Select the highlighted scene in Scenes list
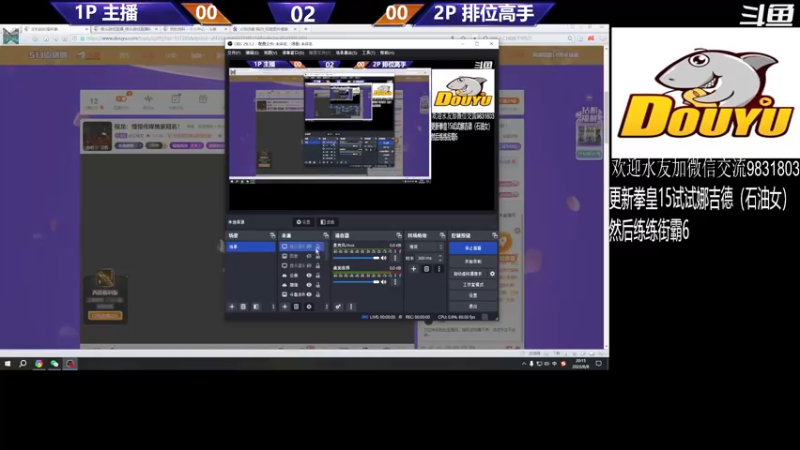 pyautogui.click(x=251, y=247)
